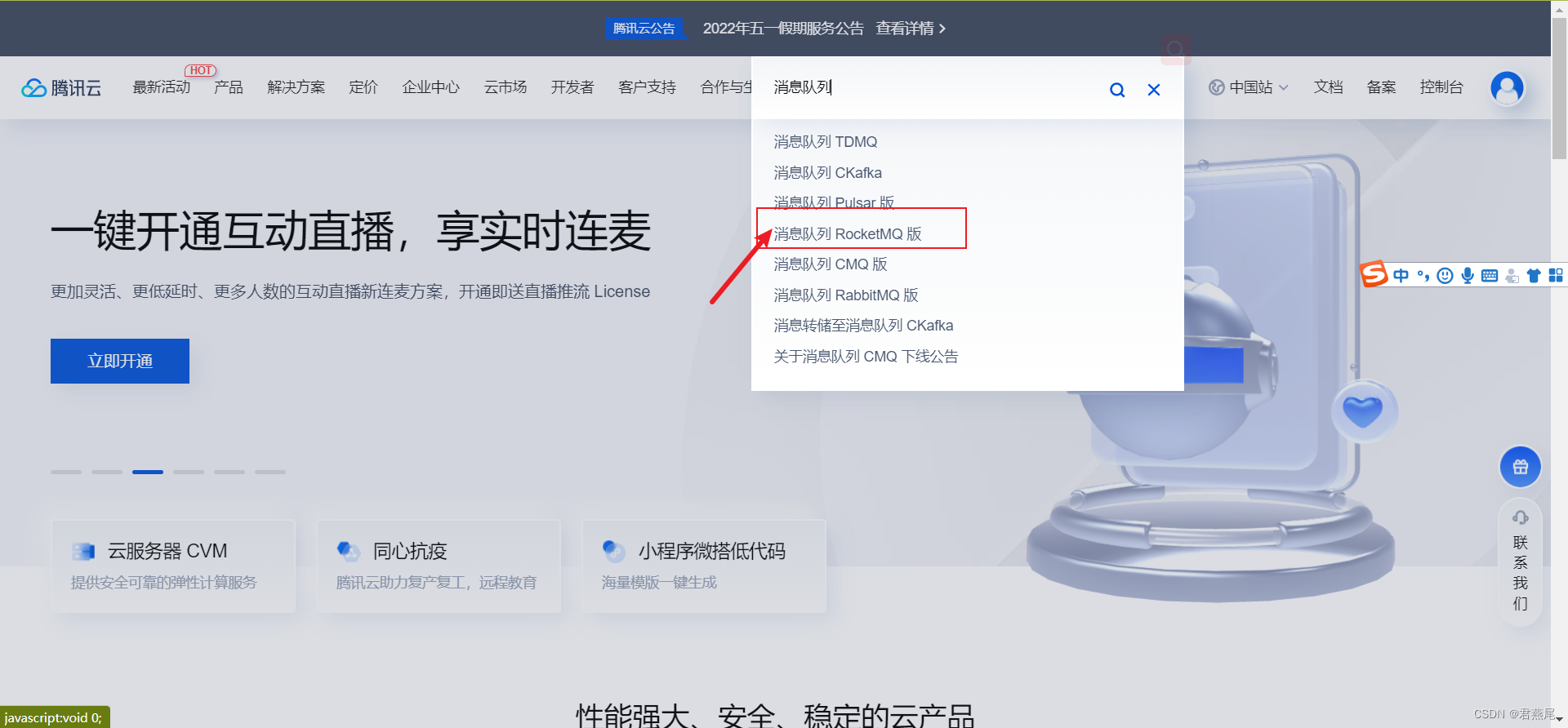Select suggestion 消息队列 CMQ 版
The width and height of the screenshot is (1568, 728).
click(831, 264)
